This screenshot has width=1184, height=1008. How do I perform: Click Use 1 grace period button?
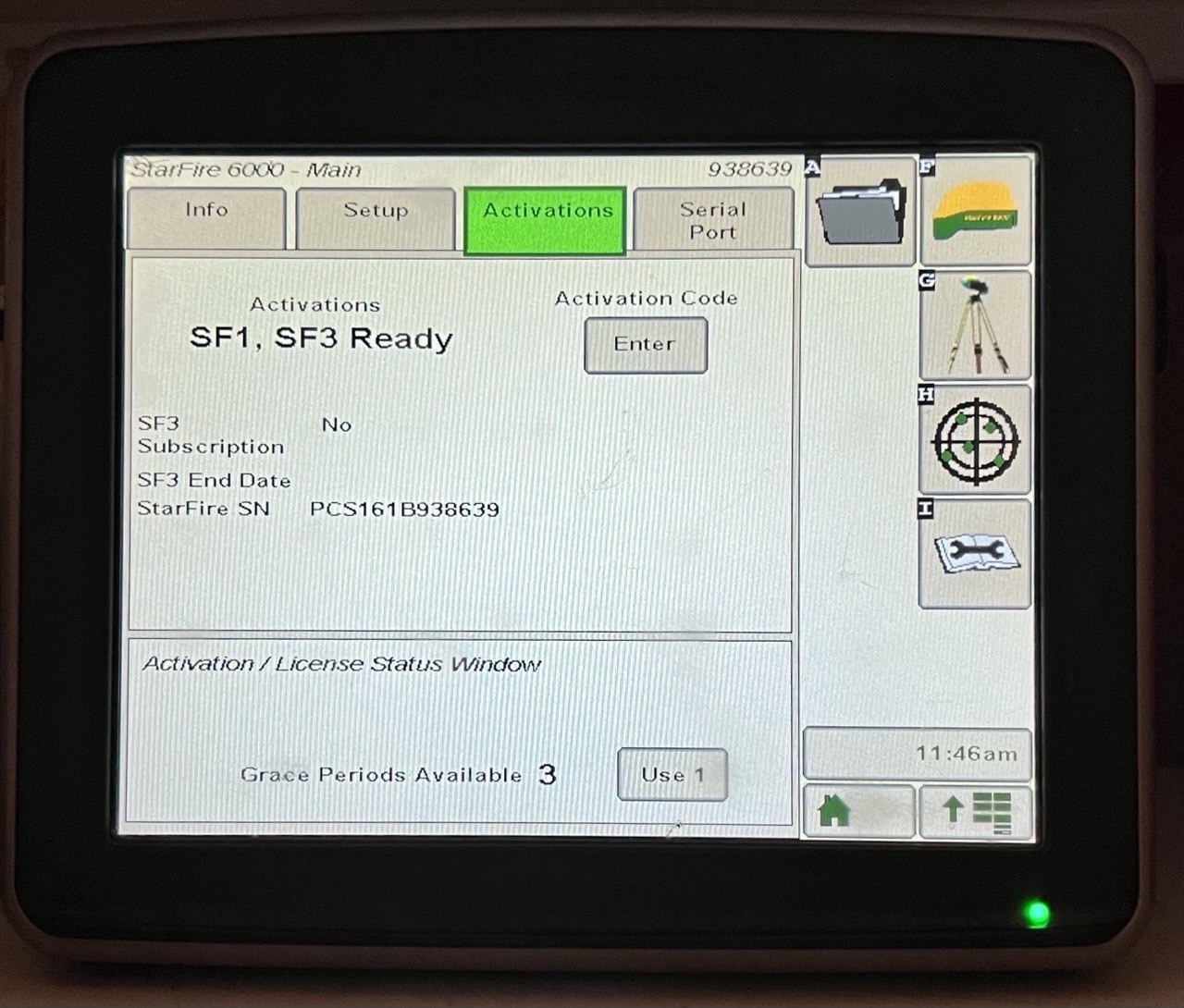(x=672, y=774)
